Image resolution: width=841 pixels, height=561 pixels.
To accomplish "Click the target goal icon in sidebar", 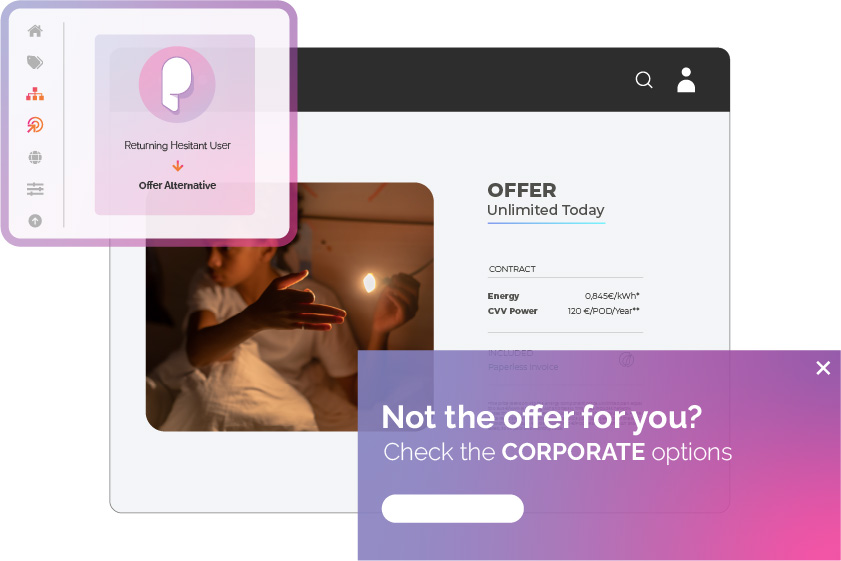I will [35, 125].
